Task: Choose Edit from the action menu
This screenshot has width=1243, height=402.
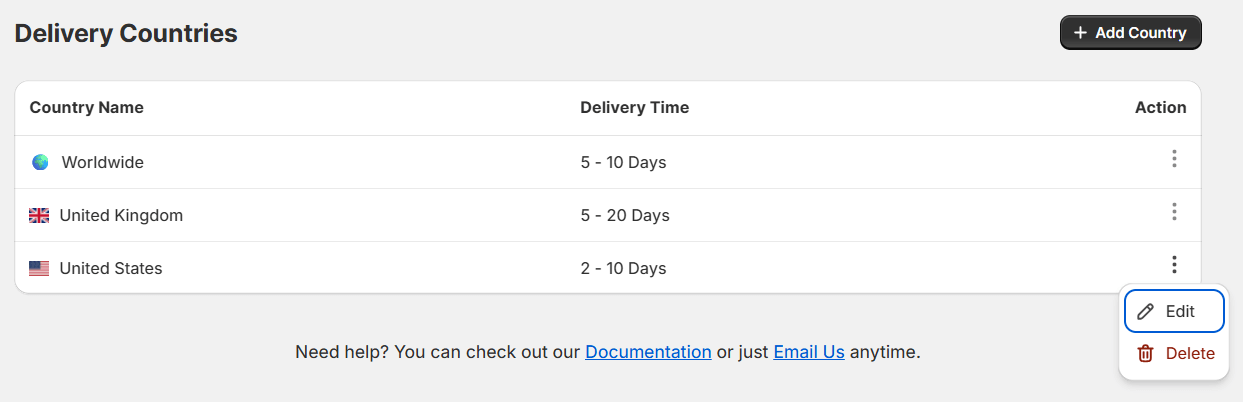Action: [x=1174, y=311]
